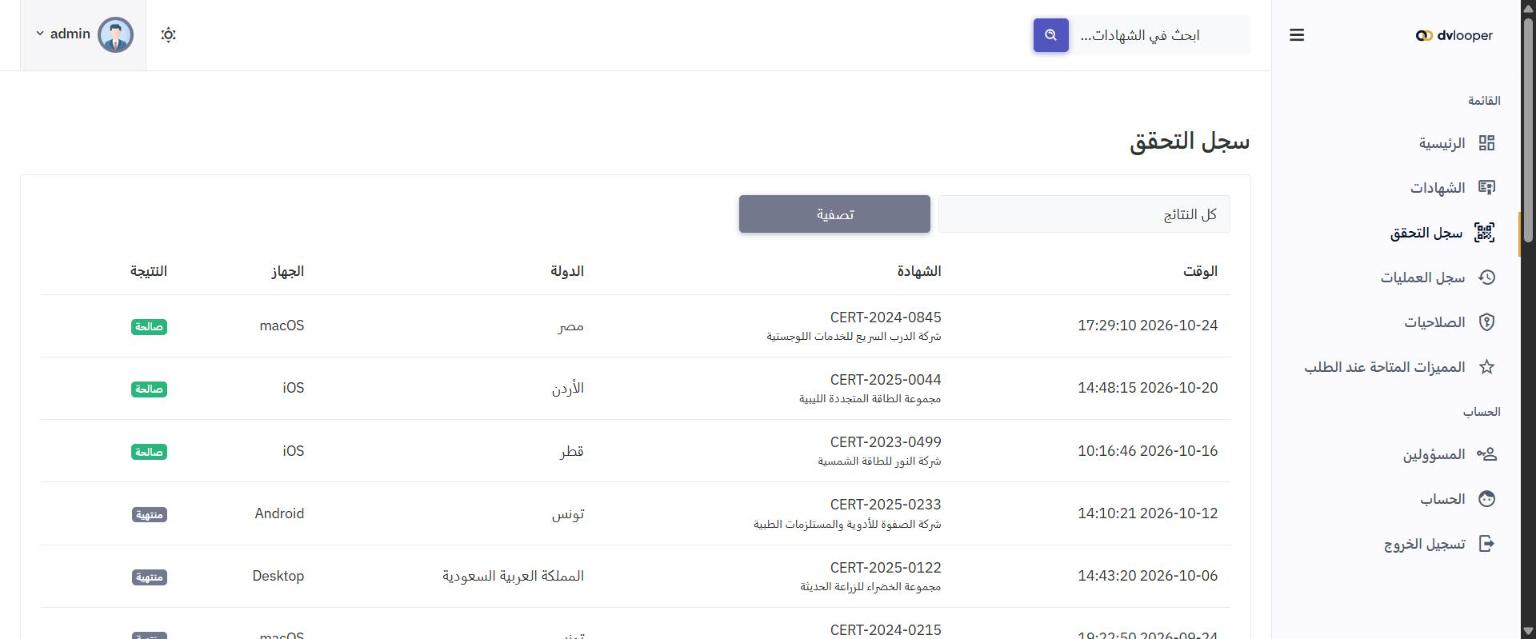Toggle the light/dark theme sun icon

168,35
